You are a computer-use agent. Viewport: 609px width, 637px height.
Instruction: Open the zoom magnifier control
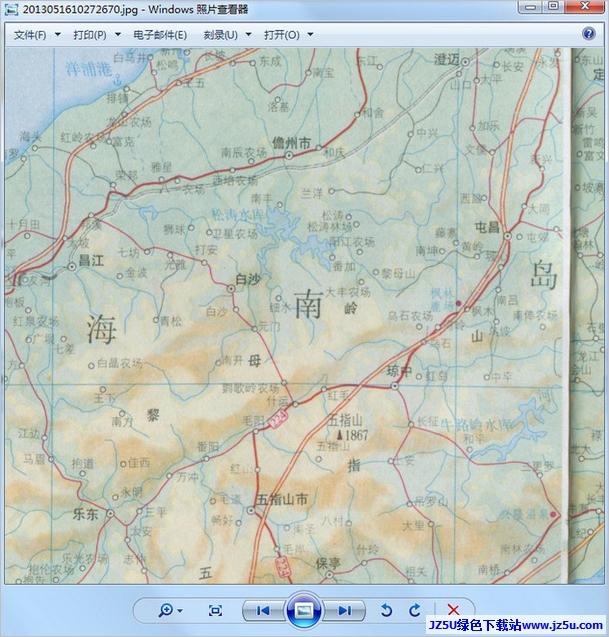coord(165,610)
